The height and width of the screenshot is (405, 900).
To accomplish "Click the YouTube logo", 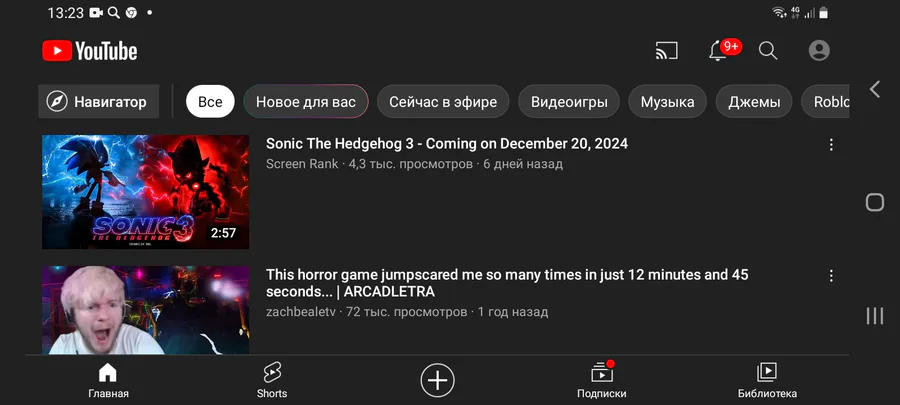I will tap(90, 51).
